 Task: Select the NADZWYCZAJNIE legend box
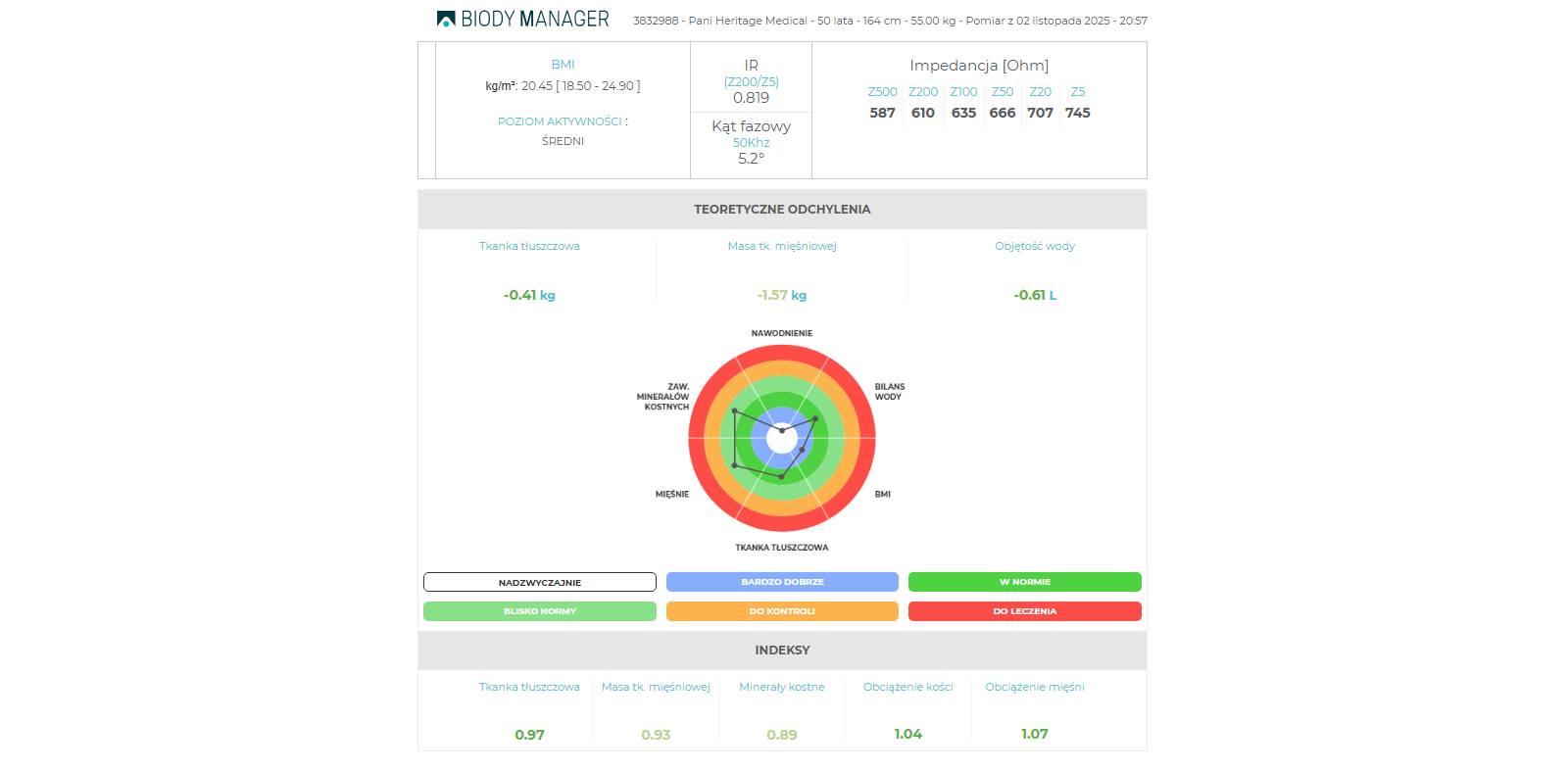click(x=539, y=582)
